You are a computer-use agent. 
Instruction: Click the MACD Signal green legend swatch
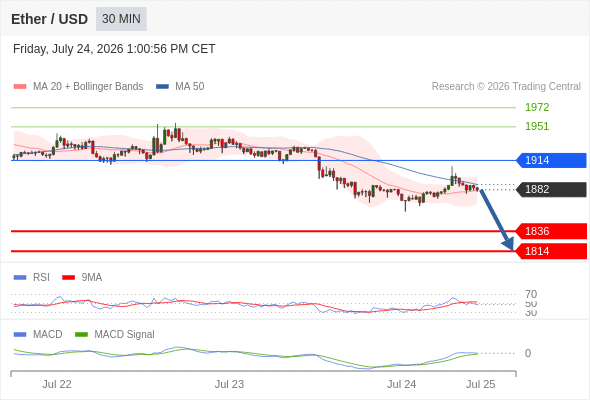point(81,335)
